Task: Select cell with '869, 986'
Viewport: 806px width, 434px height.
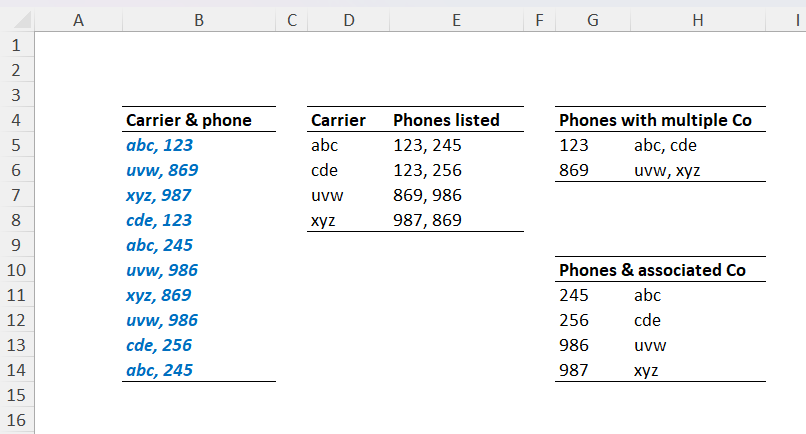Action: [x=456, y=195]
